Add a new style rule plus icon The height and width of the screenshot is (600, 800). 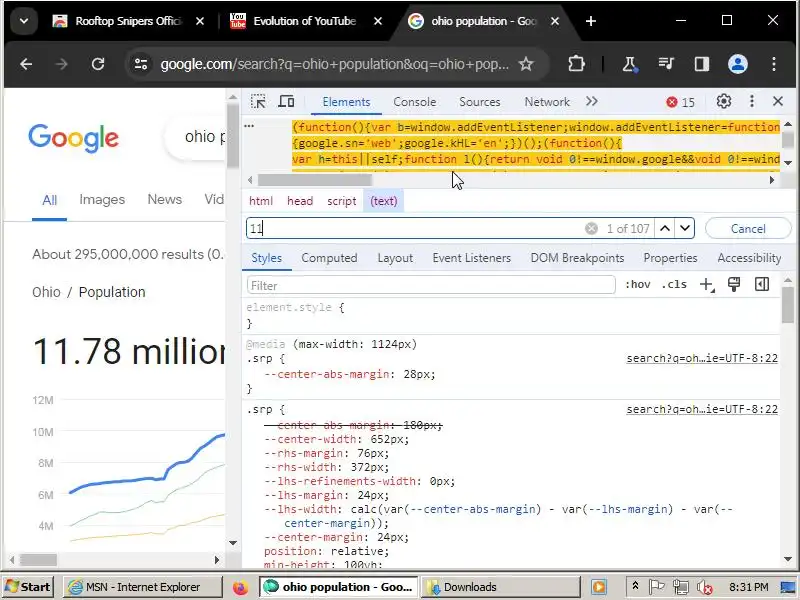click(707, 285)
